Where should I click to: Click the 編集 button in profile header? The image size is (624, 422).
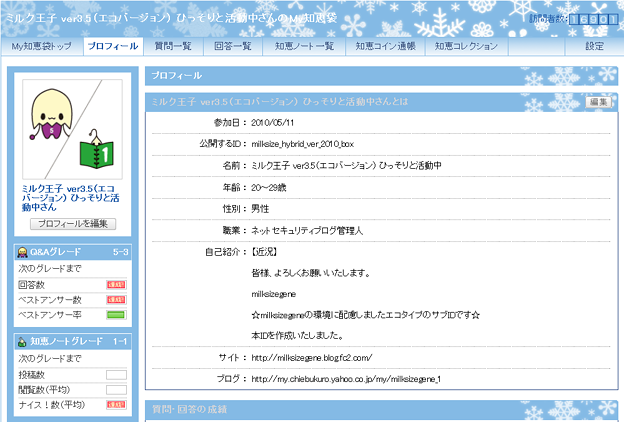pyautogui.click(x=599, y=102)
